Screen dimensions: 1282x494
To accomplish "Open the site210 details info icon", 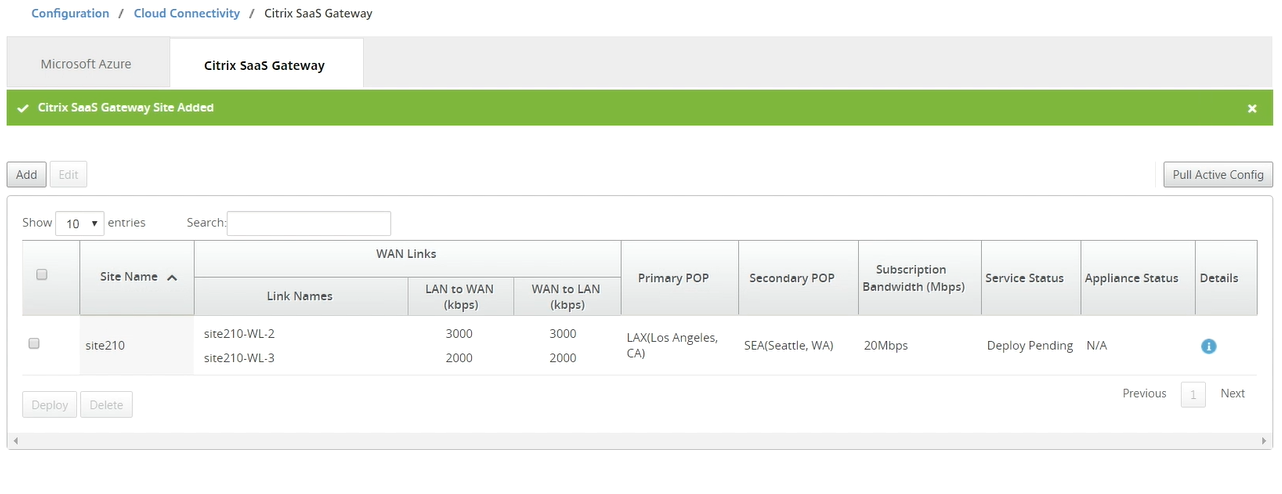I will pyautogui.click(x=1208, y=346).
